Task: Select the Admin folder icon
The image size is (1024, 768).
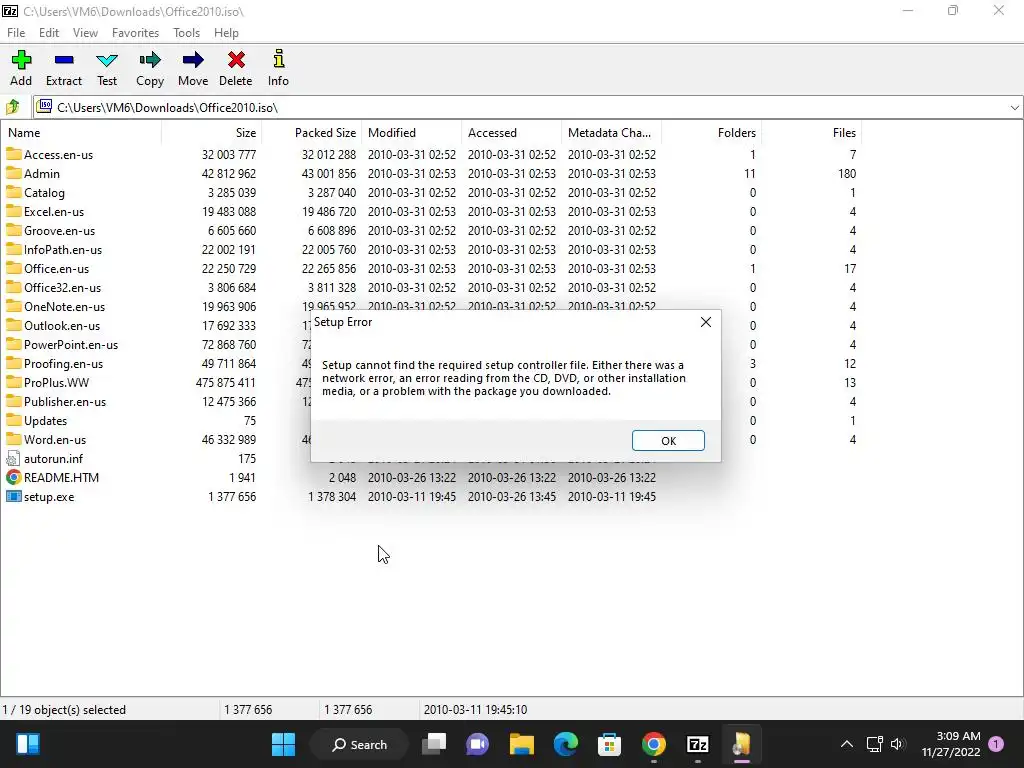Action: 14,173
